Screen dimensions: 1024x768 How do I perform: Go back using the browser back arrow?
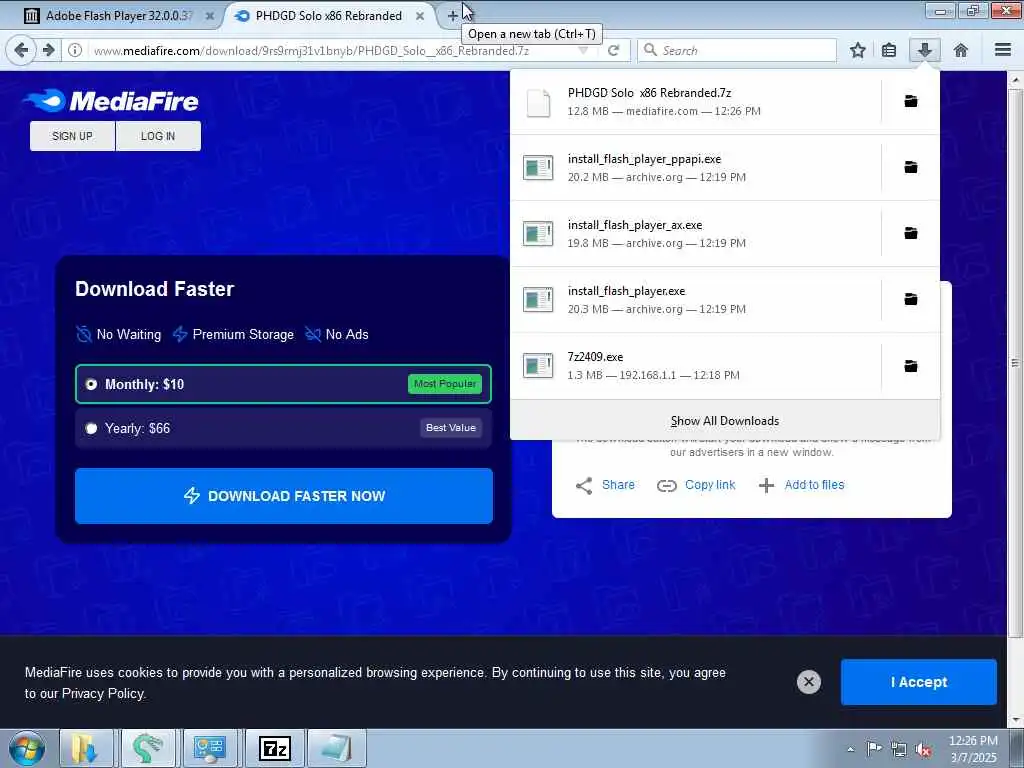(21, 50)
